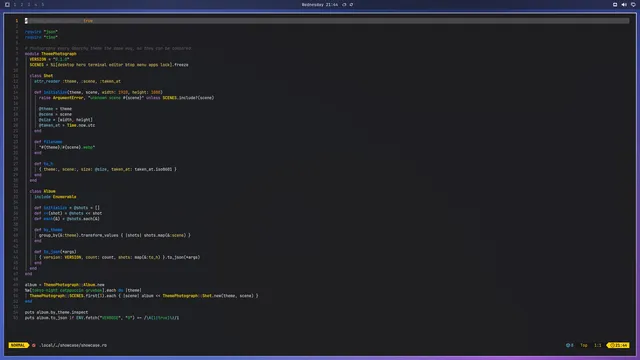
Task: Click the '@scene = scene' assignment
Action: [55, 114]
